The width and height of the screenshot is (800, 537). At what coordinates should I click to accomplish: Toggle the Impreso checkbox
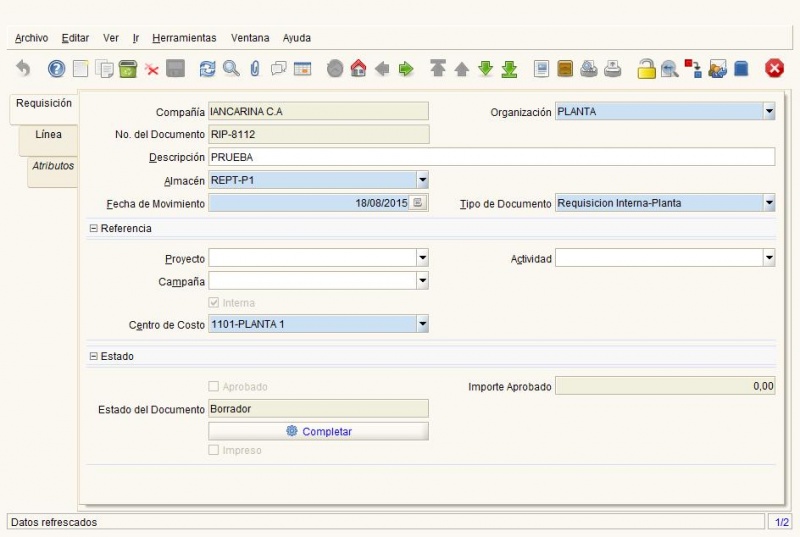coord(214,450)
